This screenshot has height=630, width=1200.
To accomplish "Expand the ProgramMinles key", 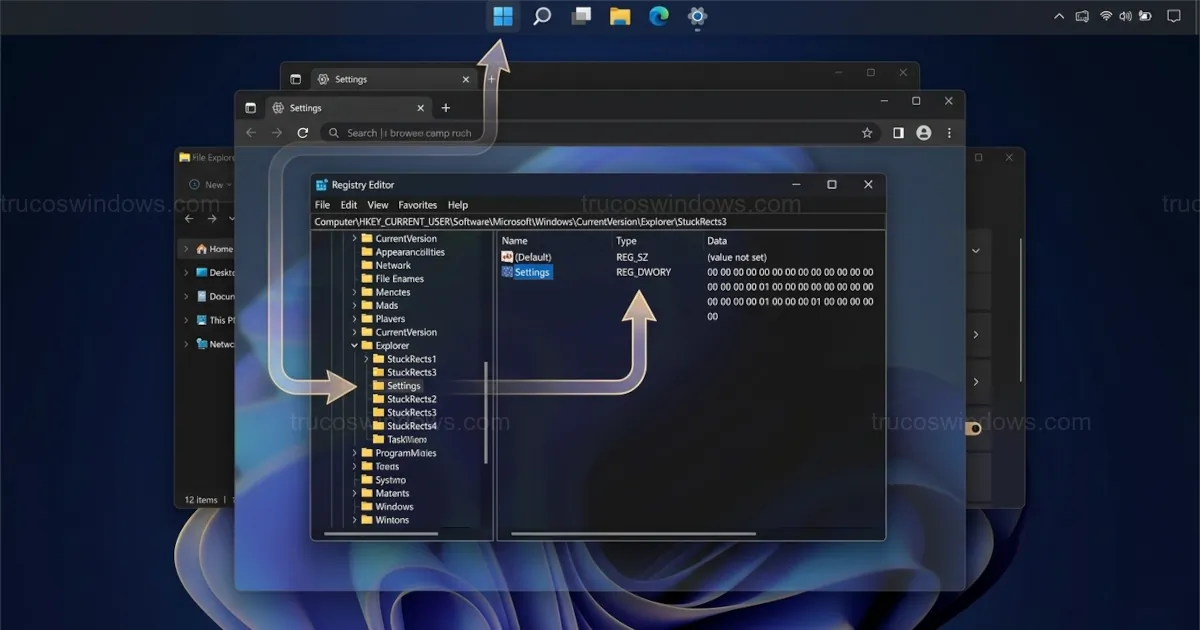I will (x=355, y=453).
